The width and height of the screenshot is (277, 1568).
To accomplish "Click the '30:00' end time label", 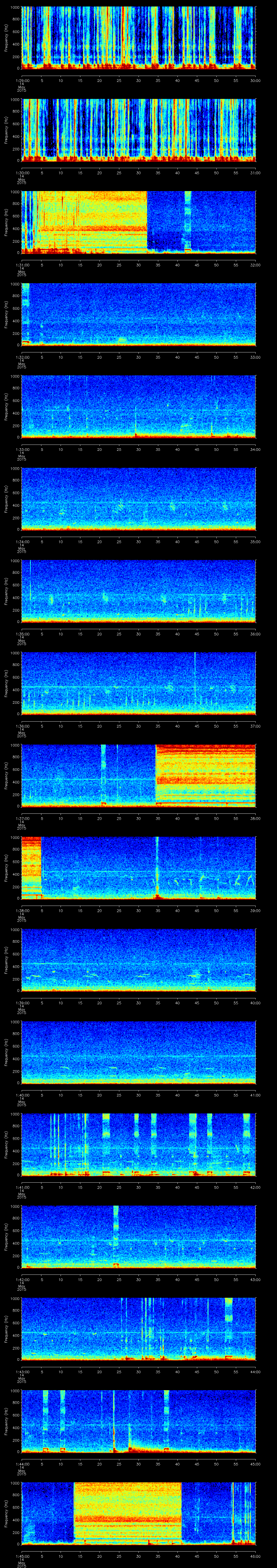I will (255, 80).
